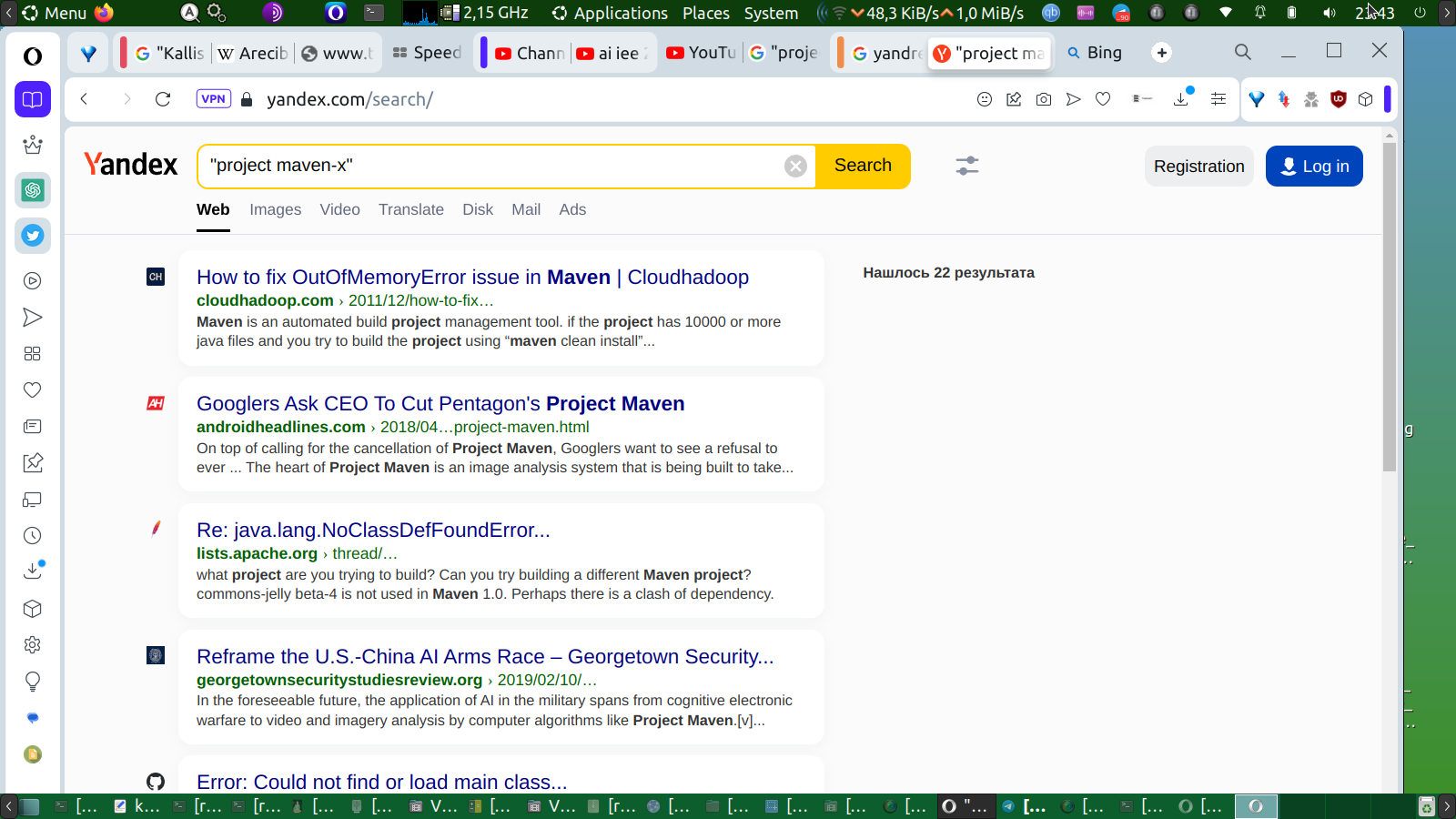
Task: Add page to bookmarks via address-bar heart
Action: click(x=1103, y=99)
